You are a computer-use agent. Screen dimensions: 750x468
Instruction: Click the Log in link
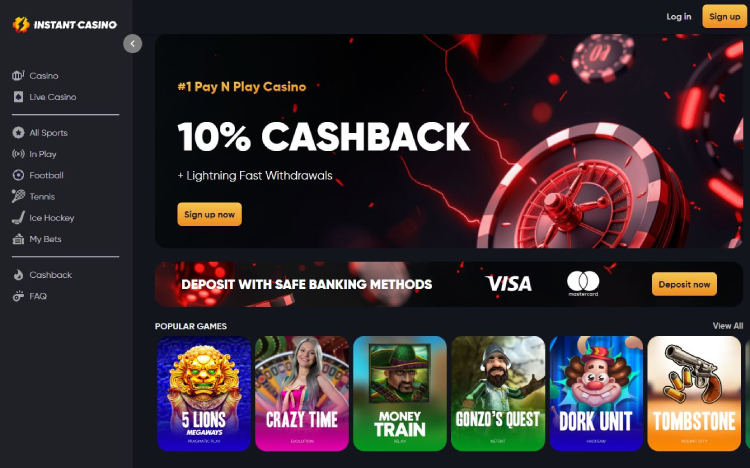(679, 16)
